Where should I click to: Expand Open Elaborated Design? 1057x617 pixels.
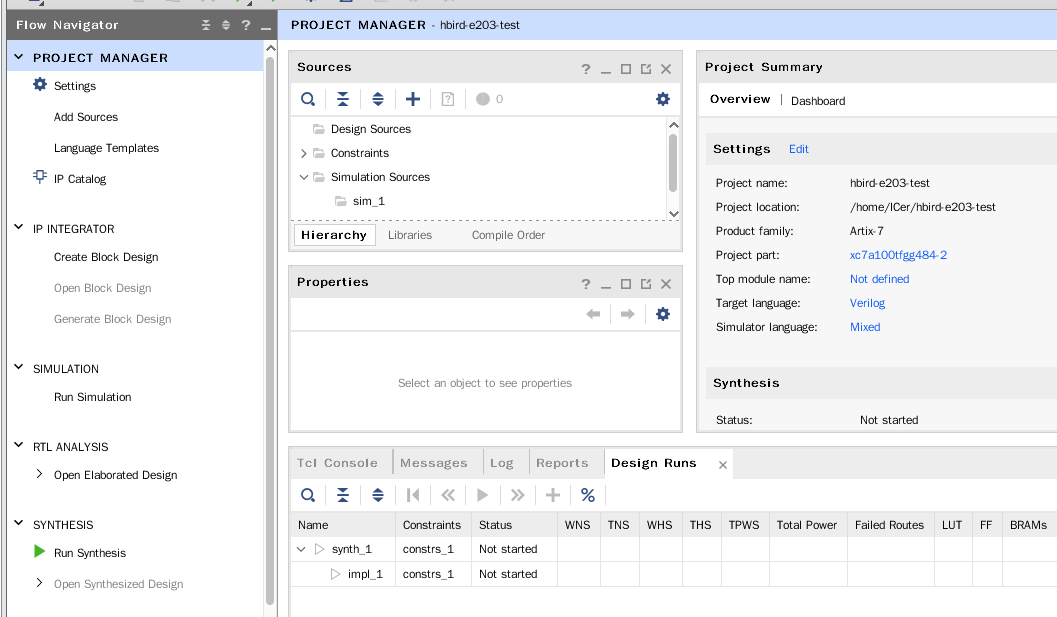39,475
